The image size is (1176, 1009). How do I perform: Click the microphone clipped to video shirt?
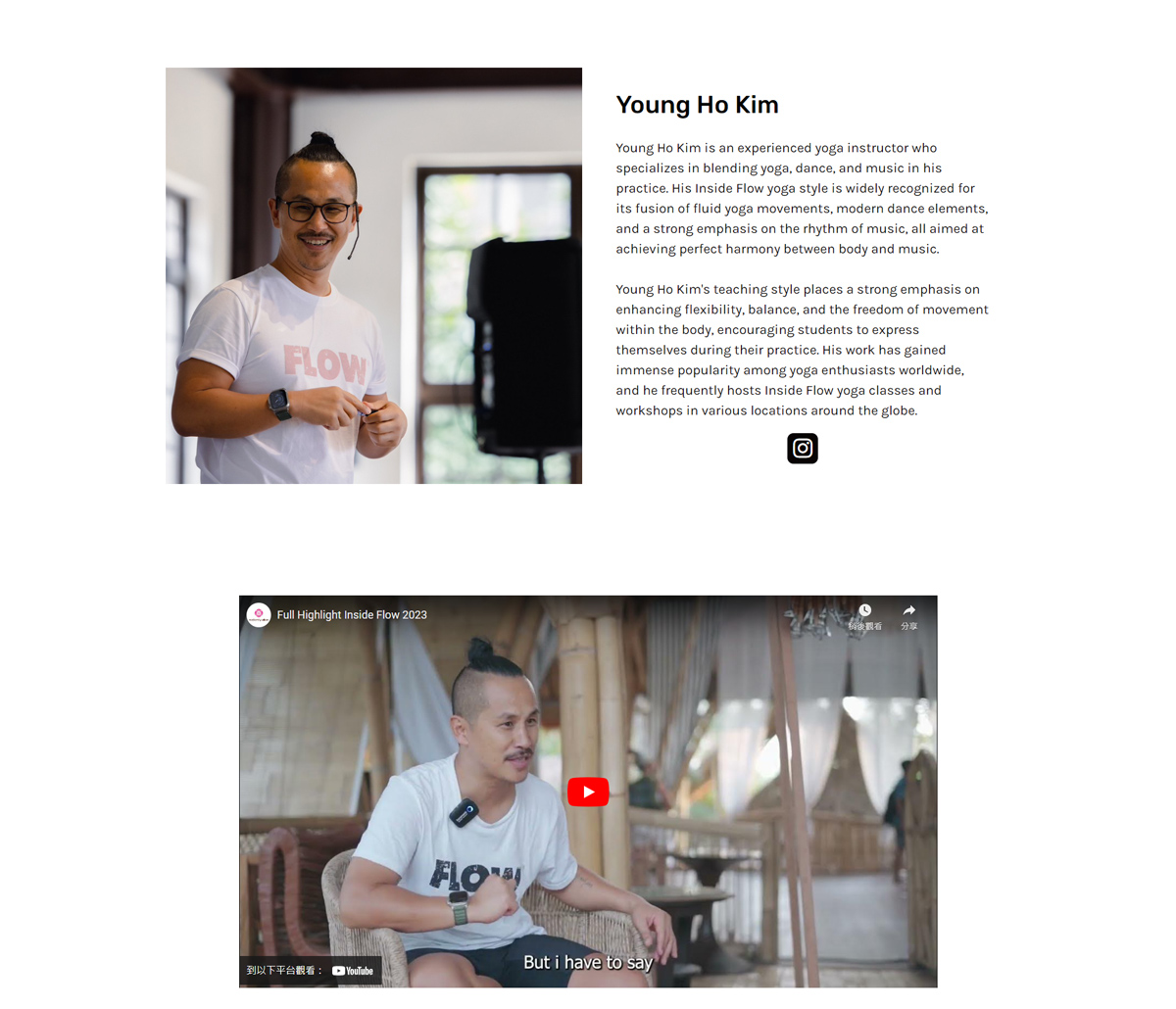coord(464,812)
